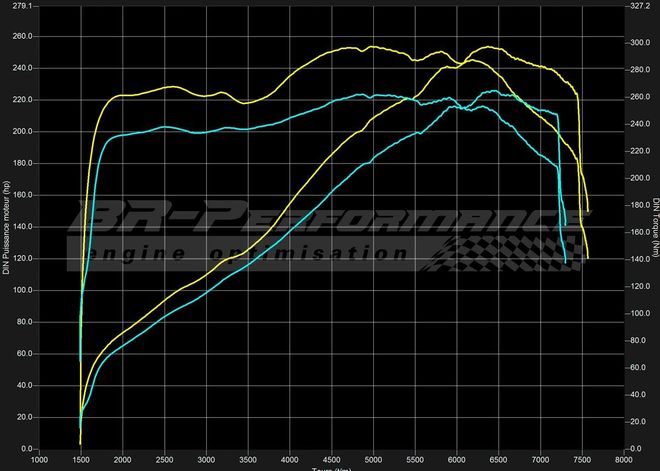Click the 1500 tick on RPM axis

coord(81,460)
